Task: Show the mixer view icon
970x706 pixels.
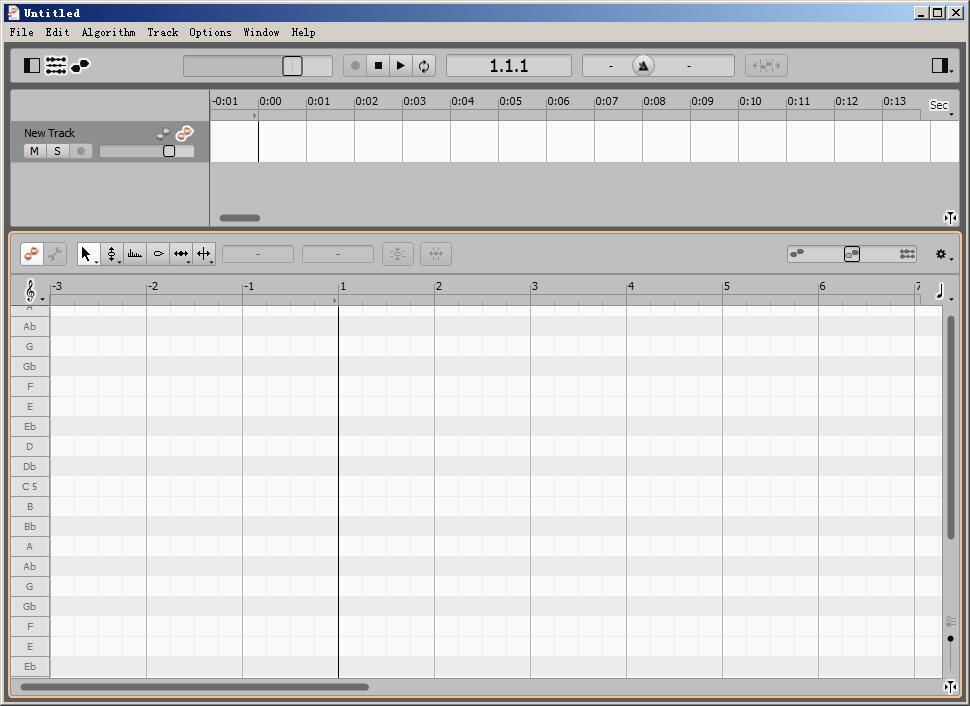Action: pos(56,65)
